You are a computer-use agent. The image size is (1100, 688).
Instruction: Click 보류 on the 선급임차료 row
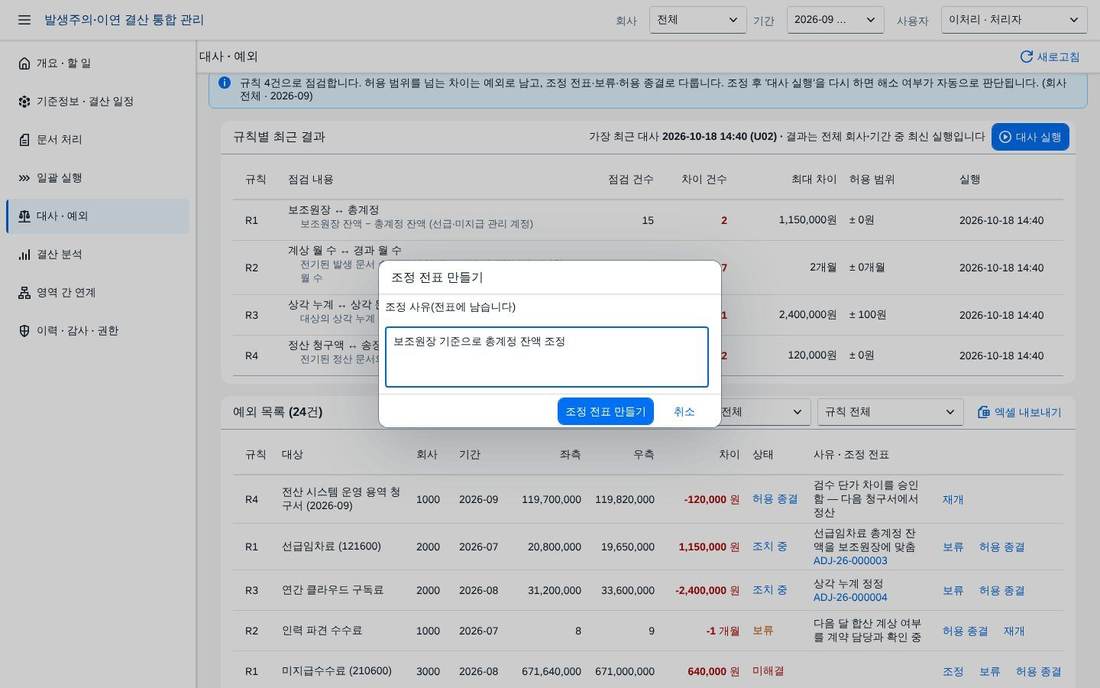[x=953, y=547]
